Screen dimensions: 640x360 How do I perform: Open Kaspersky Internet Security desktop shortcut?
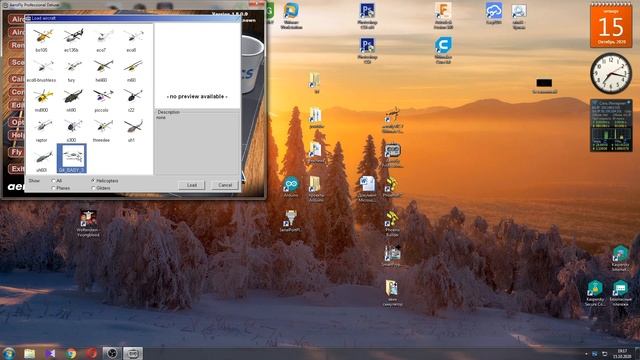(620, 258)
